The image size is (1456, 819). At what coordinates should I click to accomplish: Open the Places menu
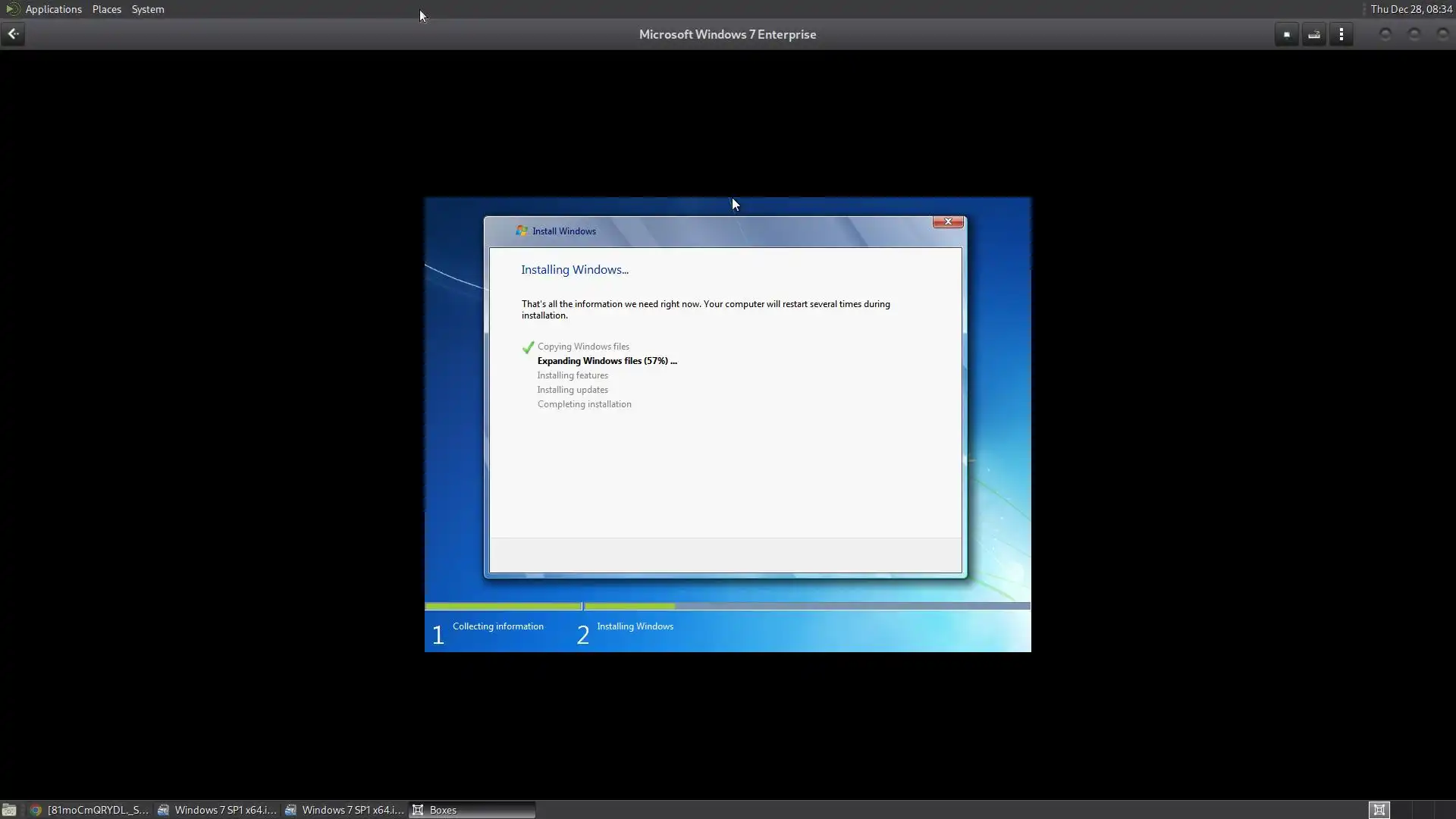tap(106, 9)
